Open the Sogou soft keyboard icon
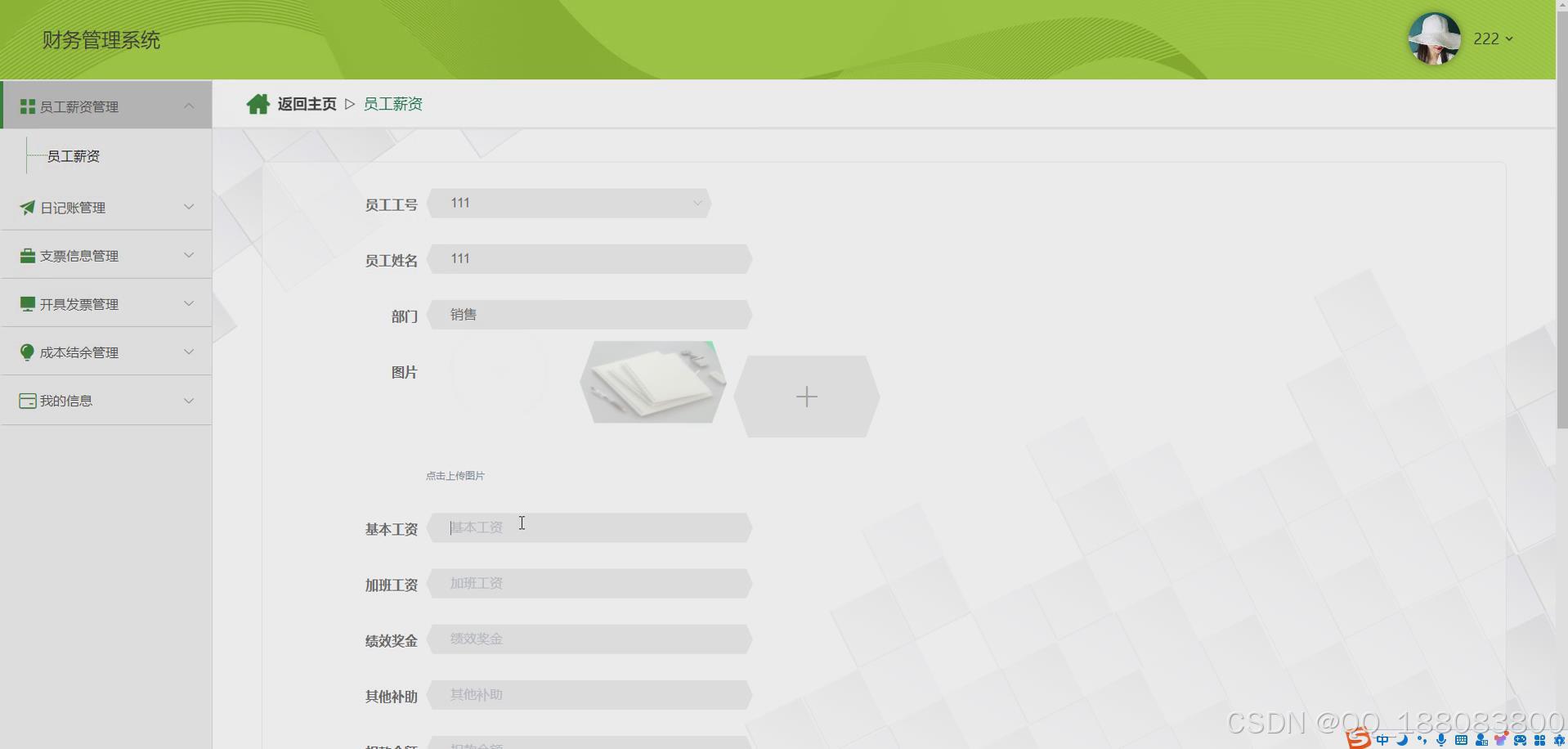The width and height of the screenshot is (1568, 749). (1460, 739)
